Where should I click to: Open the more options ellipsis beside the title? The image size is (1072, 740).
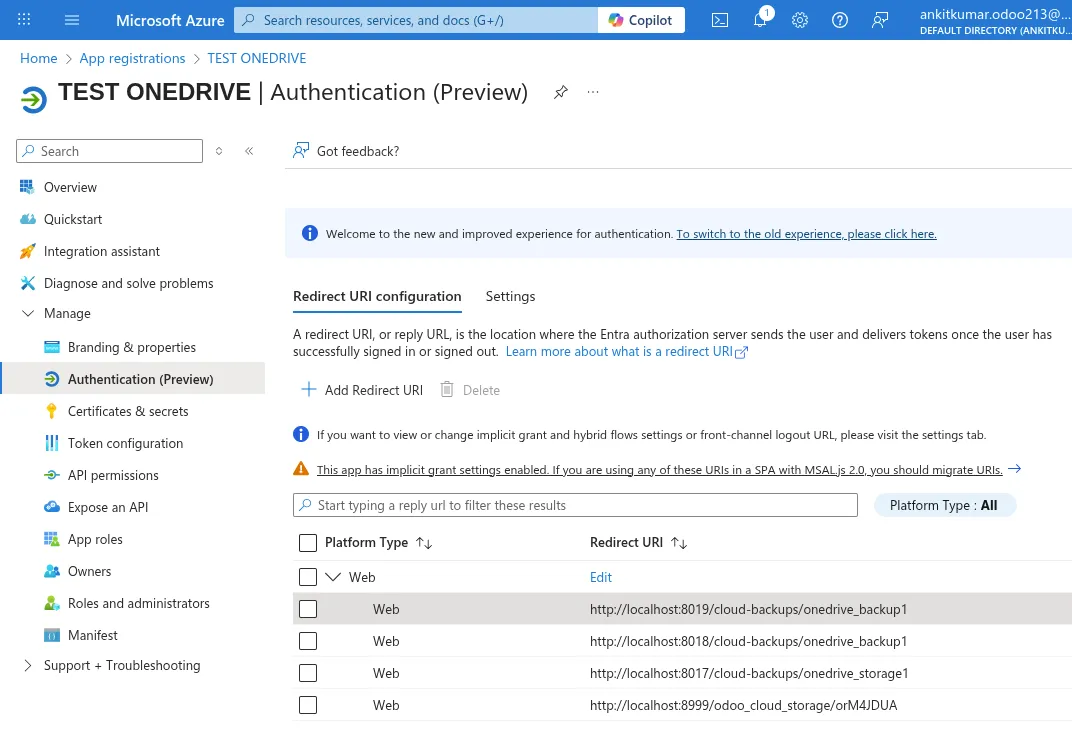tap(593, 92)
